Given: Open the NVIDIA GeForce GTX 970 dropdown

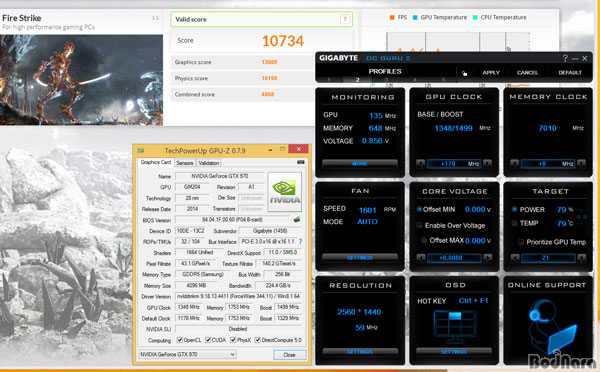Looking at the screenshot, I should [187, 354].
